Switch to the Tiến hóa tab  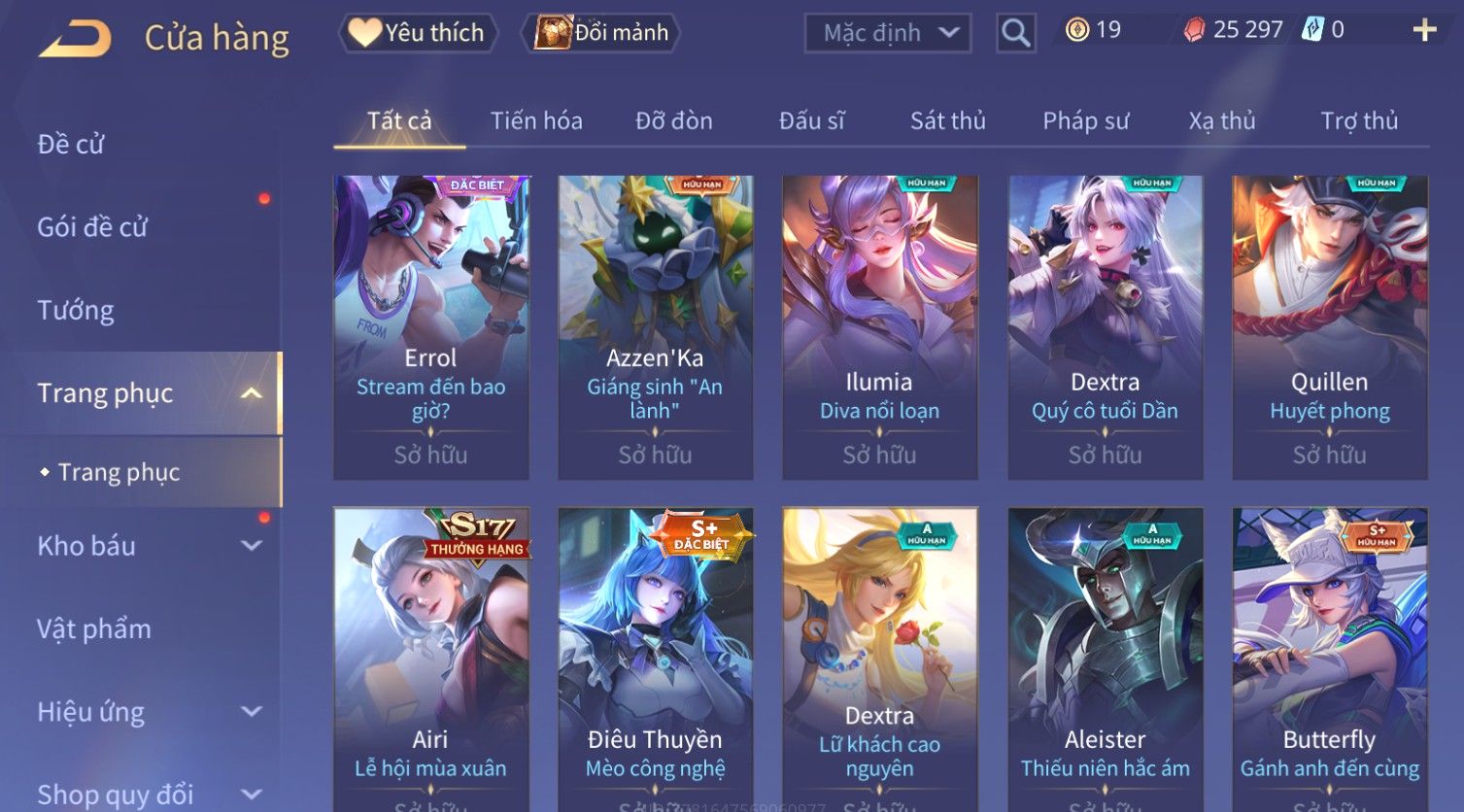536,120
